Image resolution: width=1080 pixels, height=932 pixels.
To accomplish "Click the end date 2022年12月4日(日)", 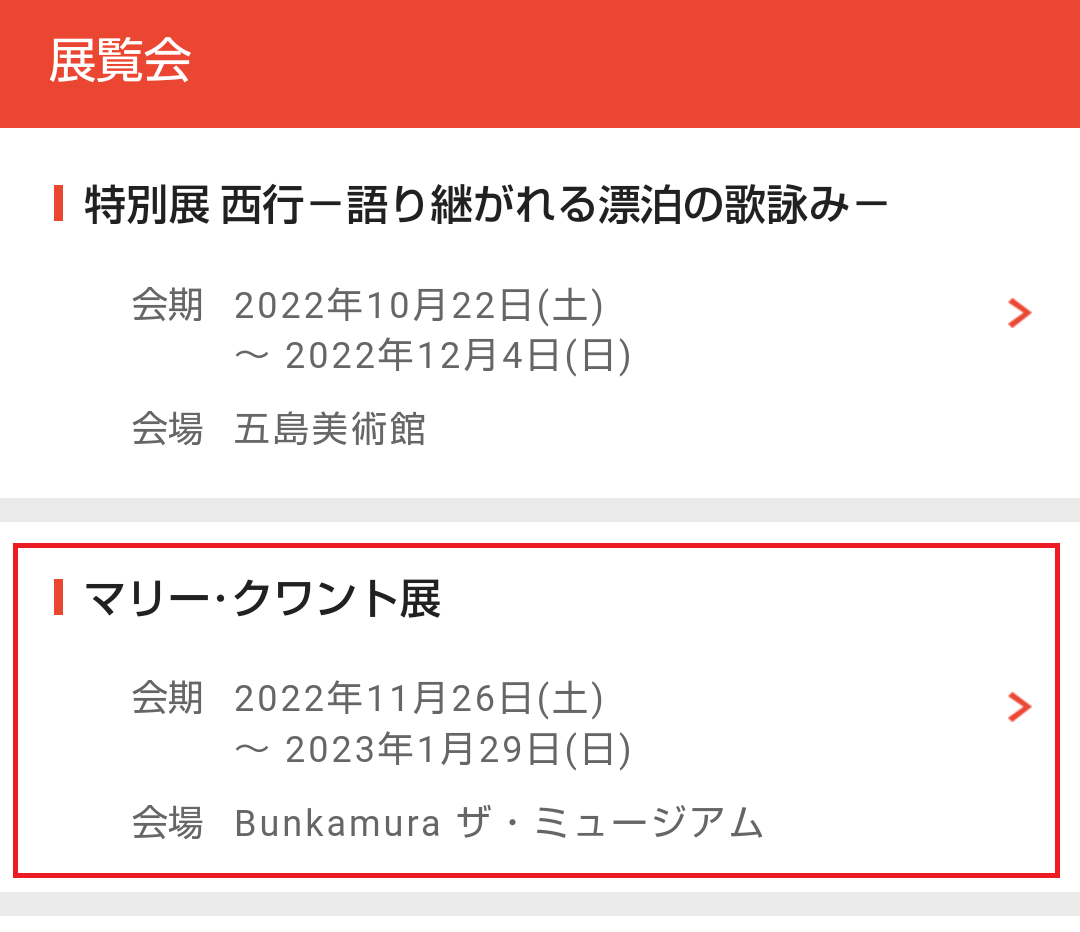I will pyautogui.click(x=457, y=356).
